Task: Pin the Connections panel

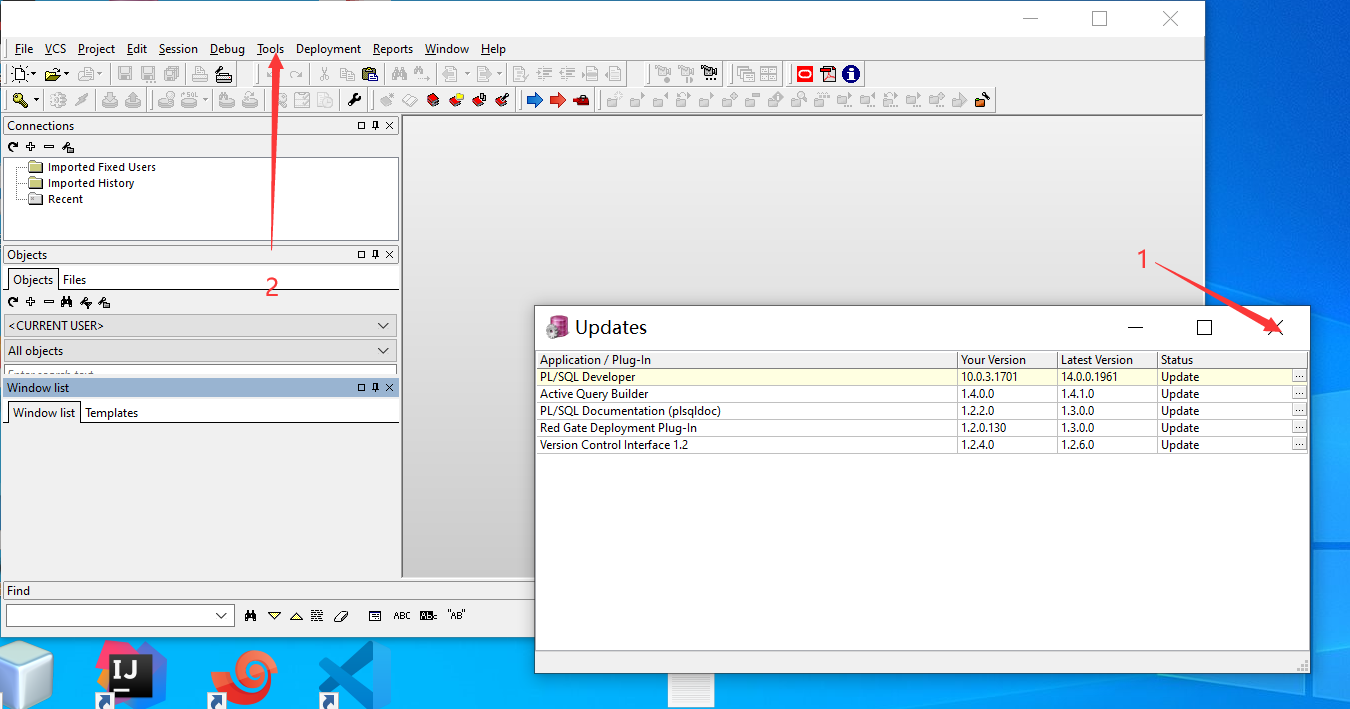Action: [376, 126]
